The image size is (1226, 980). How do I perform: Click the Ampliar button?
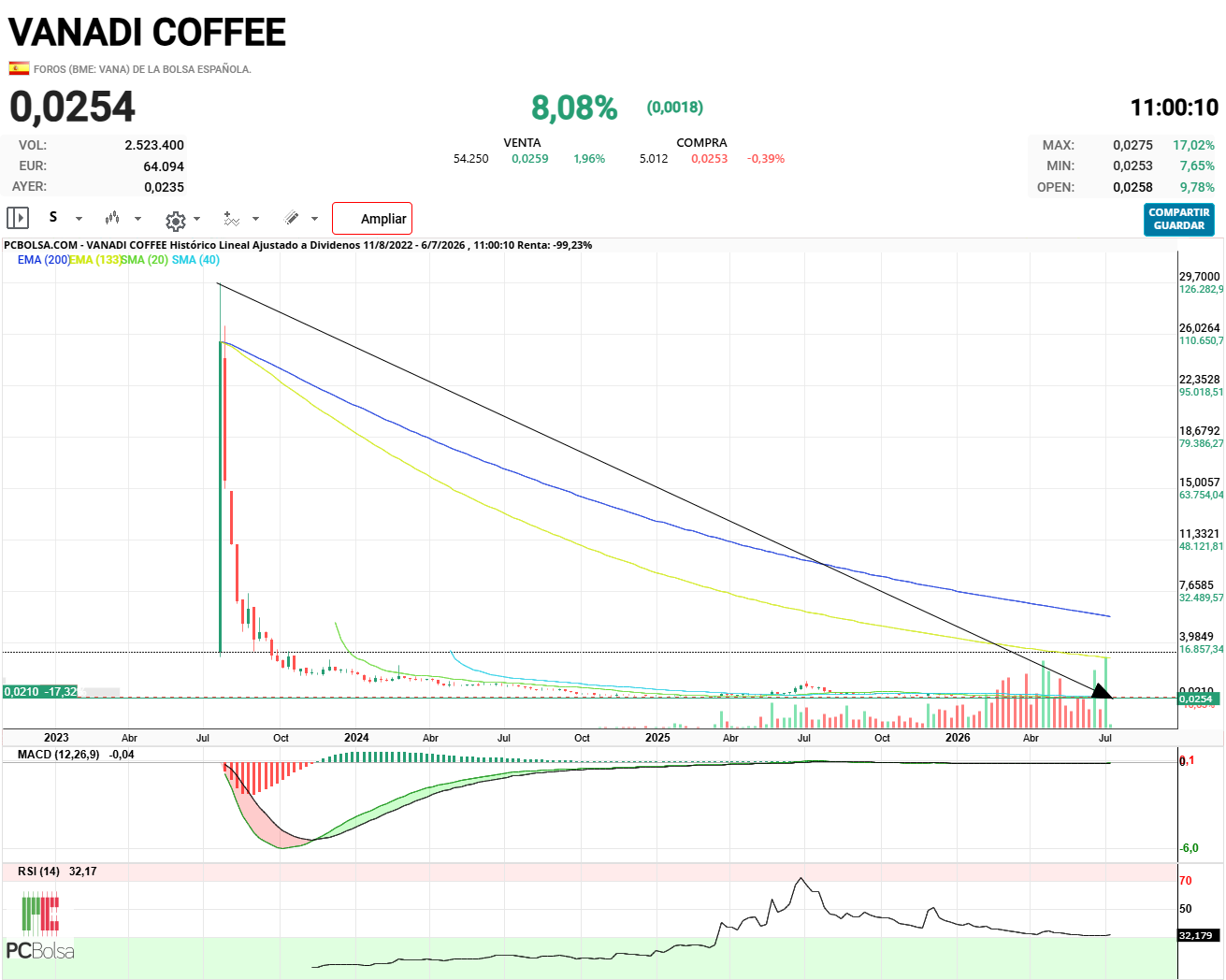point(372,218)
